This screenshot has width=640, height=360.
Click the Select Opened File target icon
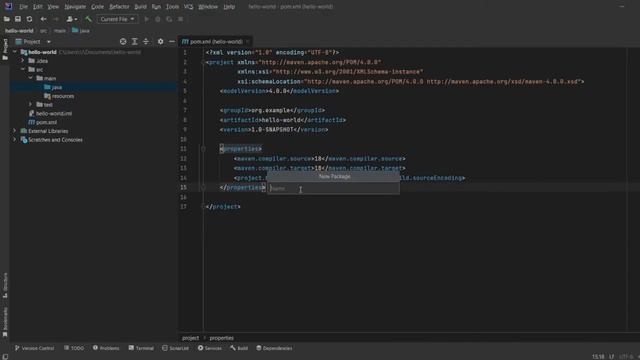(x=123, y=42)
